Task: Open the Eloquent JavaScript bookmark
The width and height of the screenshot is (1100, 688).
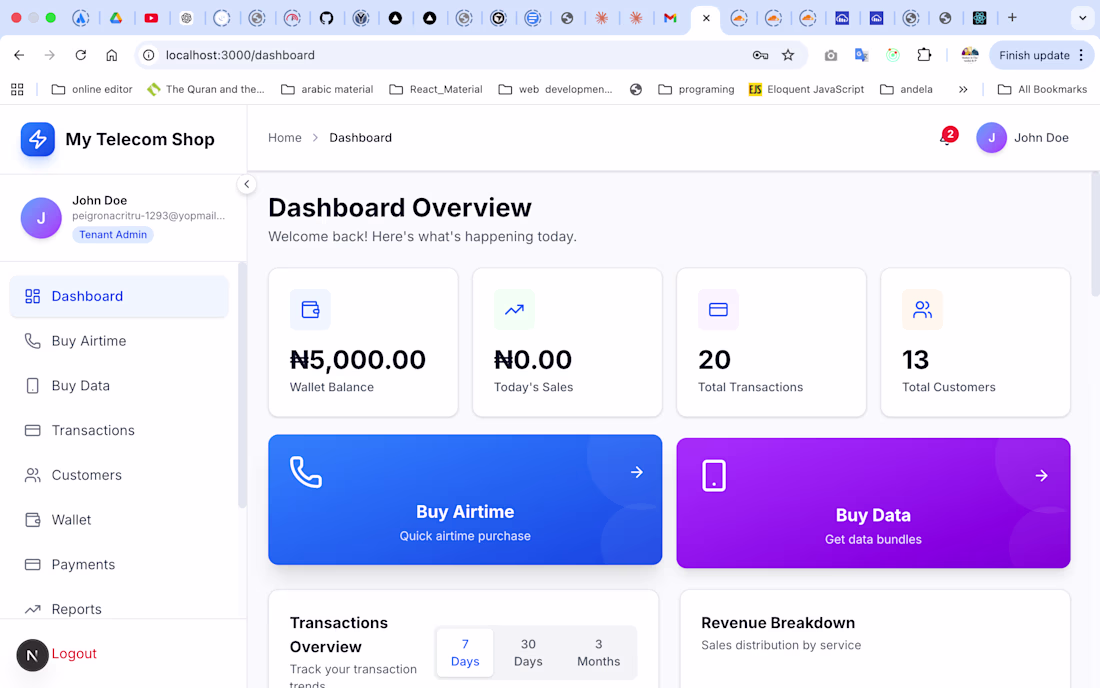Action: tap(806, 89)
